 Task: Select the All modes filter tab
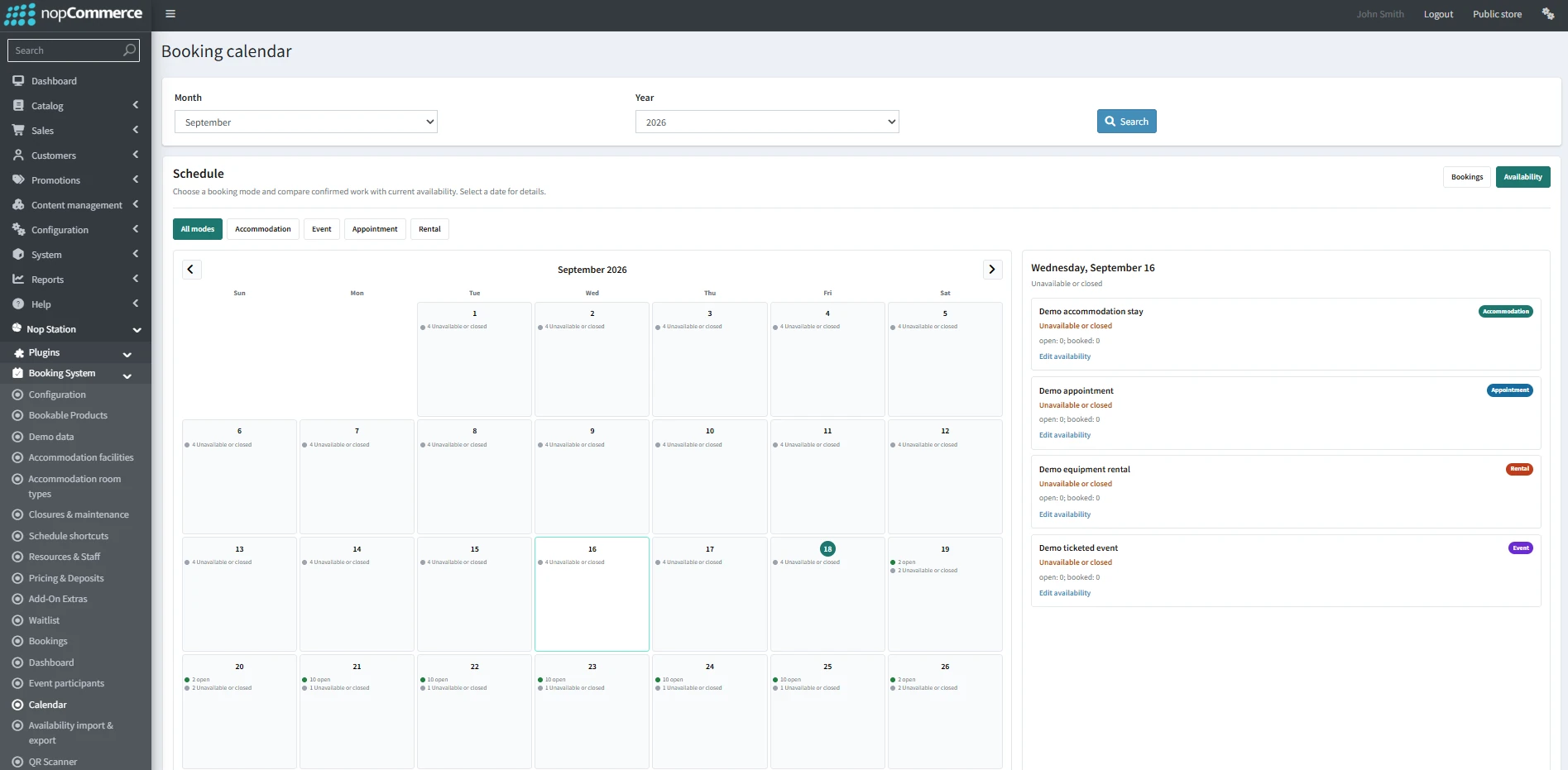(x=198, y=229)
